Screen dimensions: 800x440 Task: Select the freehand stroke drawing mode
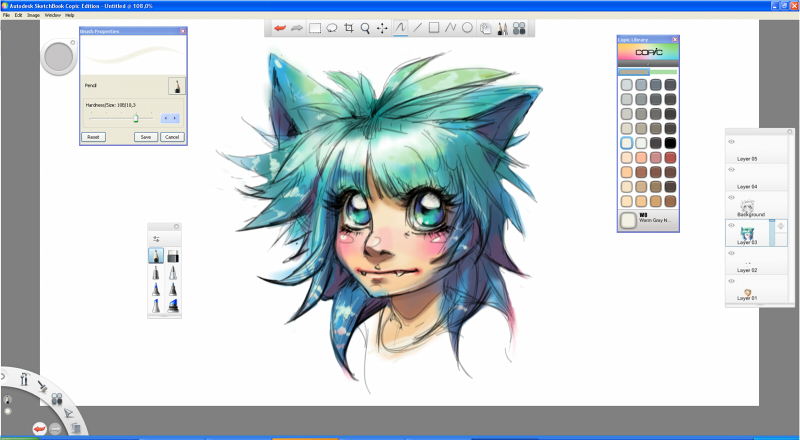401,28
